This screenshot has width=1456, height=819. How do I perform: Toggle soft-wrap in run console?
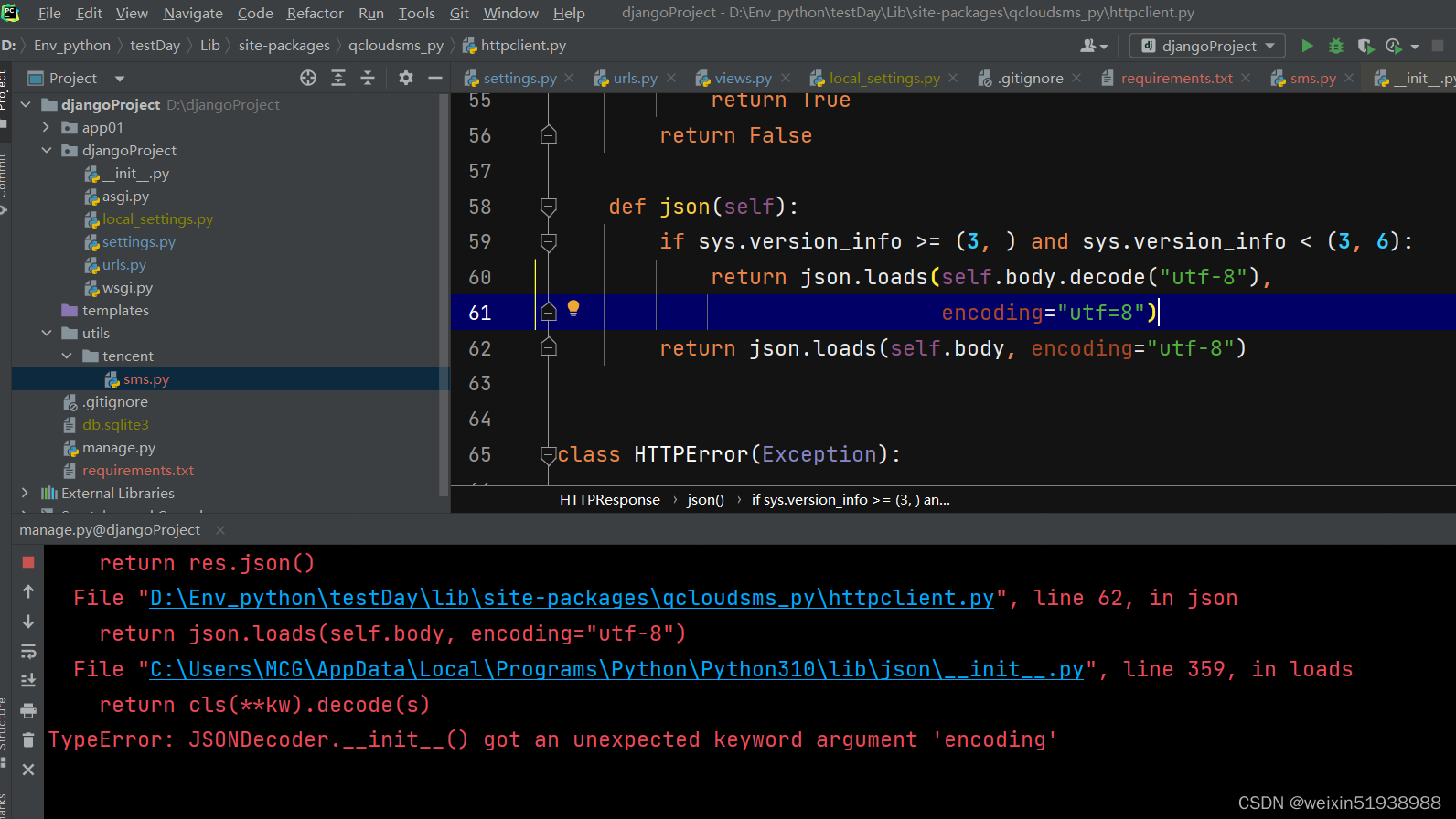pos(28,651)
